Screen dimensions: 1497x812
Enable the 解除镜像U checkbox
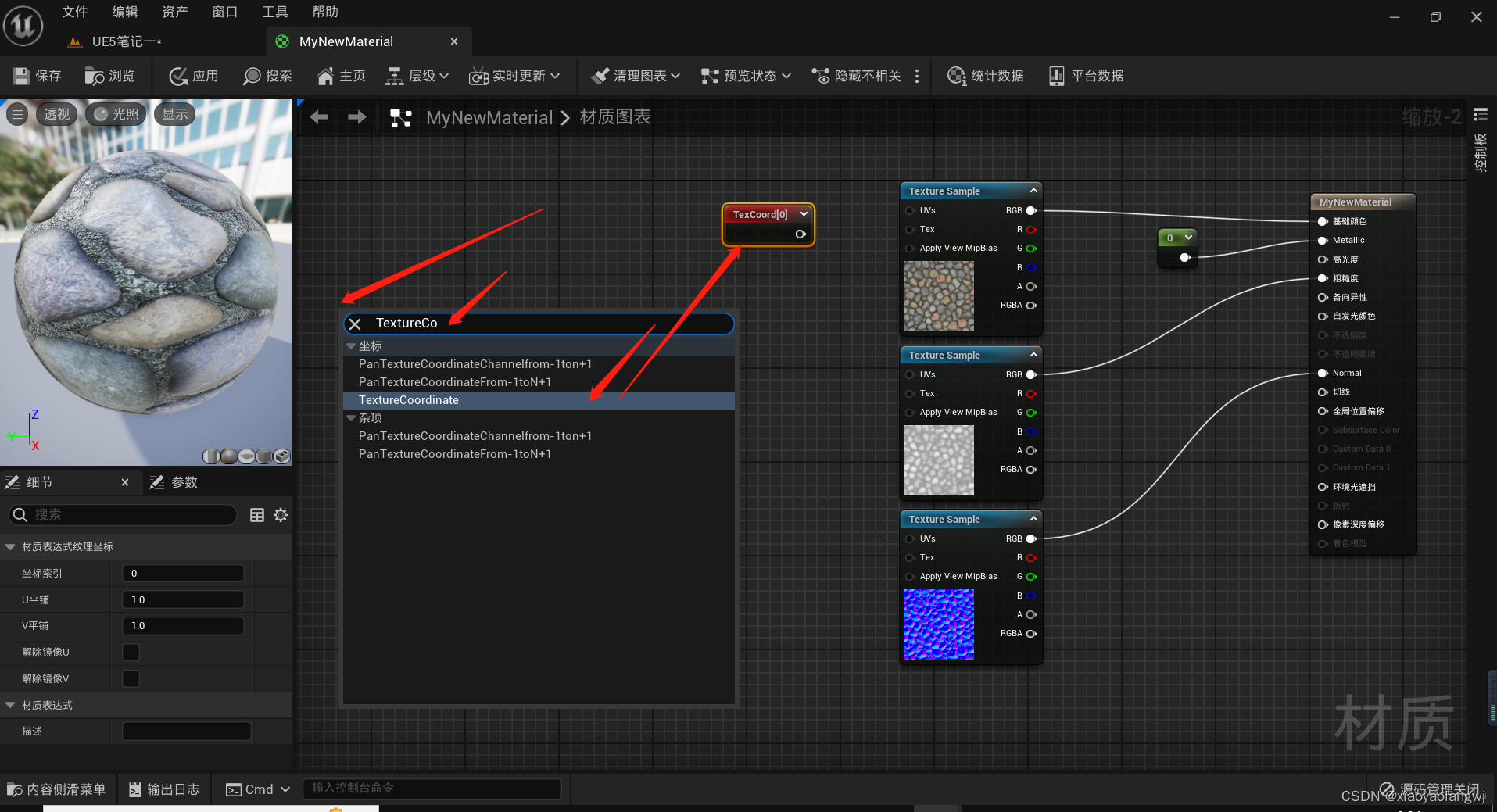[x=131, y=652]
